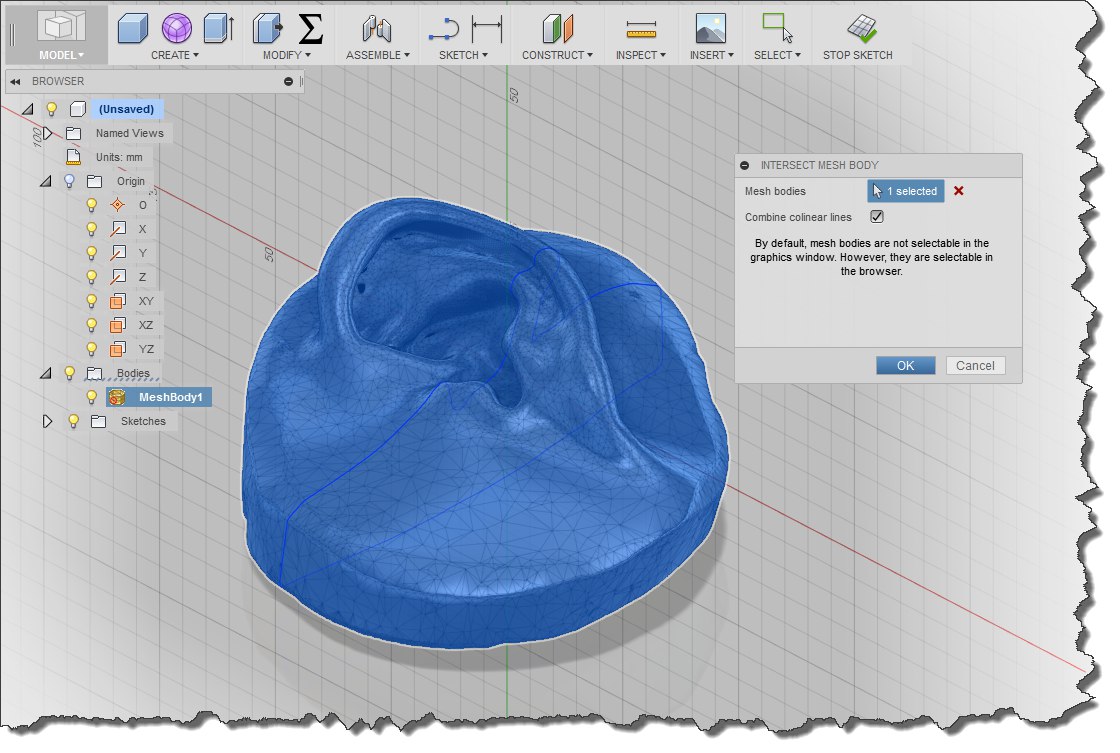1120x753 pixels.
Task: Collapse the Bodies folder
Action: point(46,373)
